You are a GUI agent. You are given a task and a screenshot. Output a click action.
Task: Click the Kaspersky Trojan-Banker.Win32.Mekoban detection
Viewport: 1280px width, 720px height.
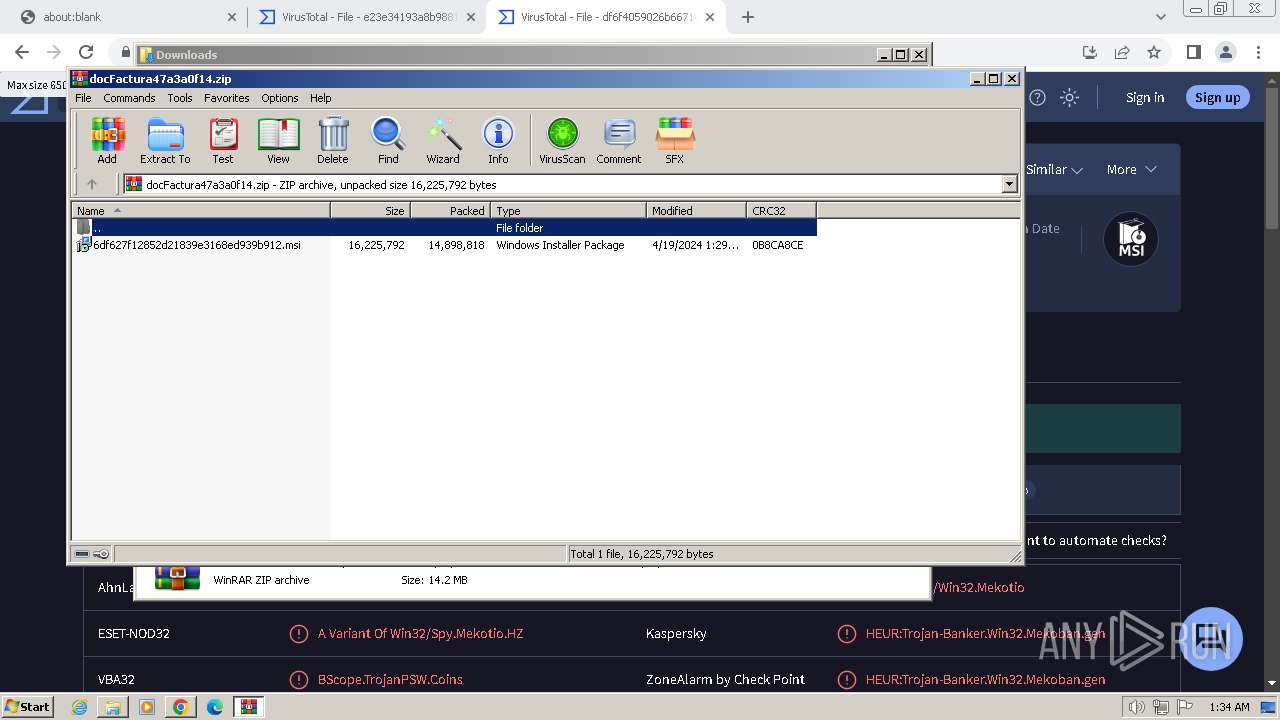point(985,633)
